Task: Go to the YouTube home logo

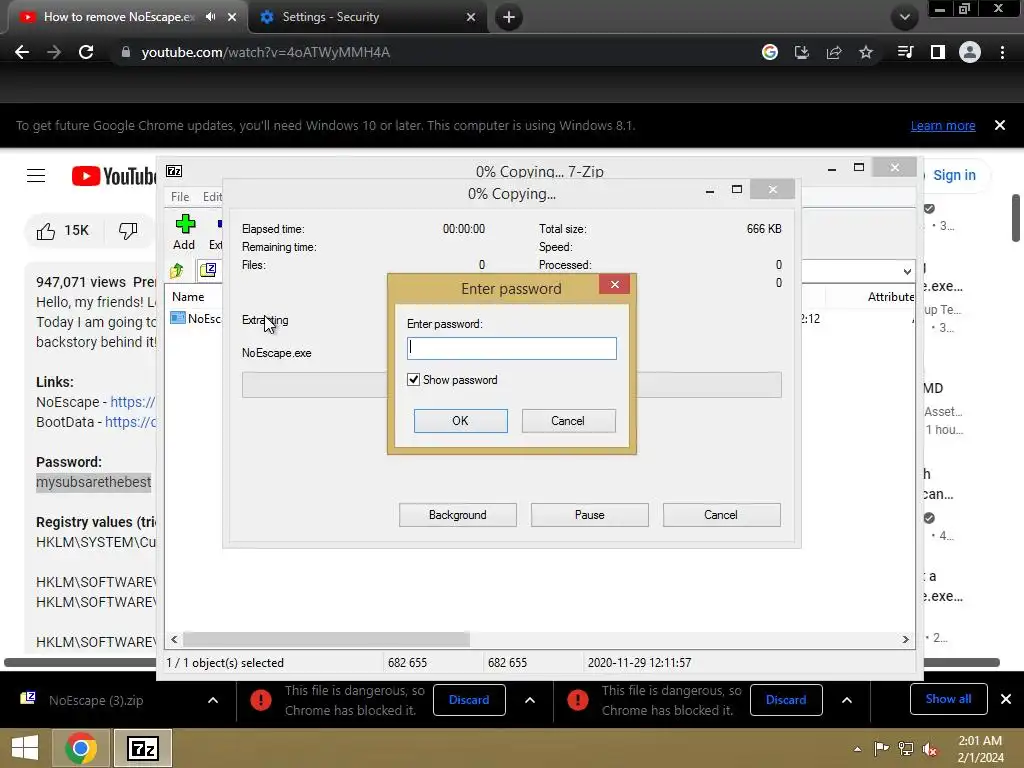Action: click(114, 176)
